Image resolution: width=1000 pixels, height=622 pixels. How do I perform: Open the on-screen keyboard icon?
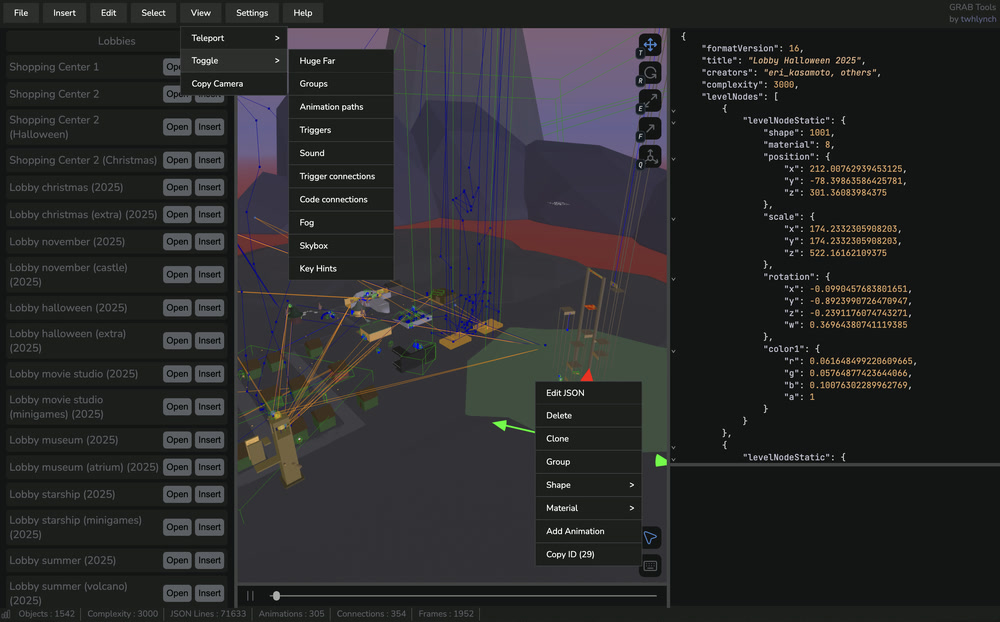point(650,565)
